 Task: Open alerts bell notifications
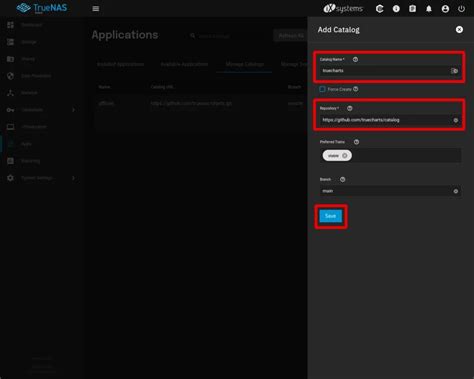pyautogui.click(x=429, y=9)
